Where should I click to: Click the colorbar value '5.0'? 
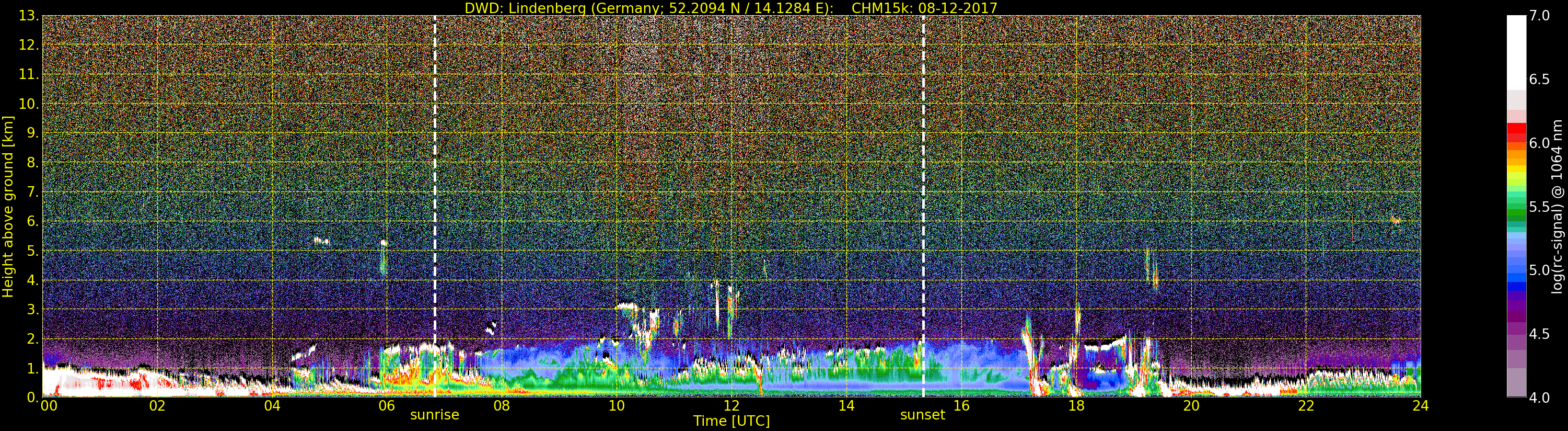[1539, 270]
